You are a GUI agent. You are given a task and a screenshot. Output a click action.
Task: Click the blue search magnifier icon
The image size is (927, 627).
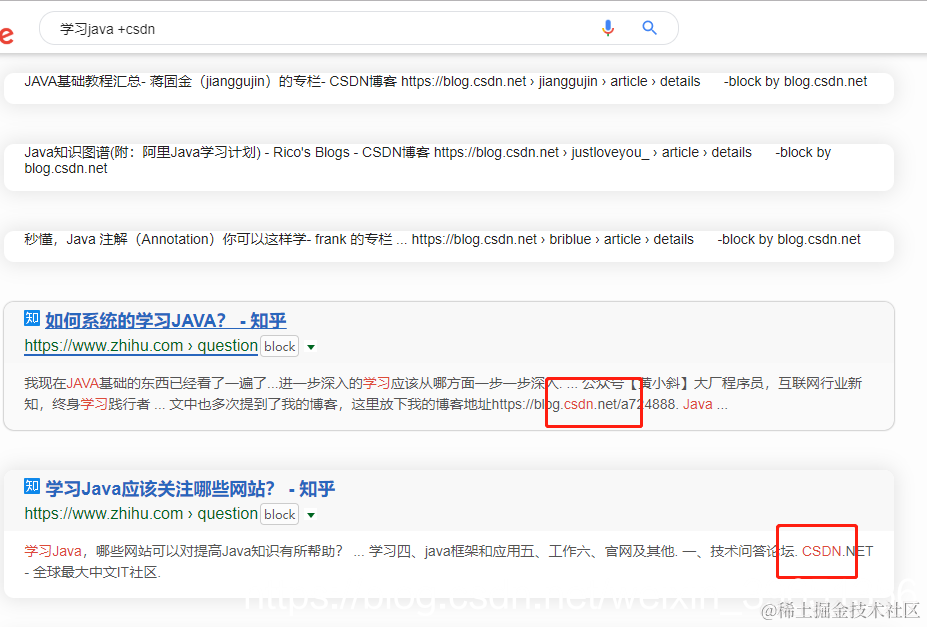(x=649, y=29)
